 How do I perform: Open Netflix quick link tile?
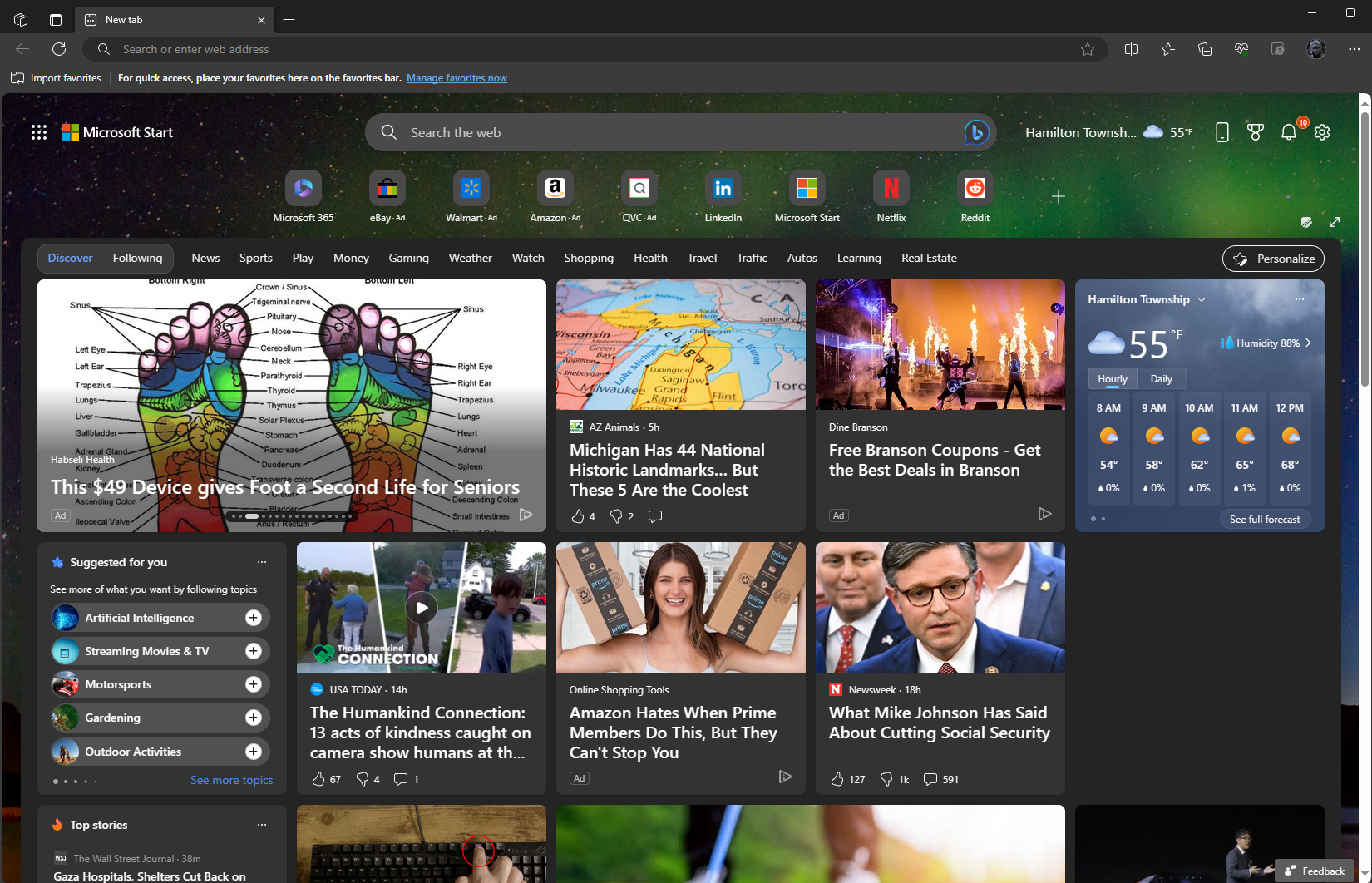[x=891, y=197]
